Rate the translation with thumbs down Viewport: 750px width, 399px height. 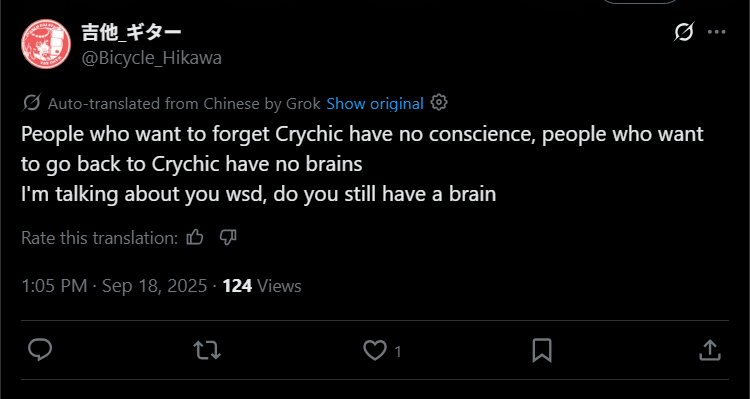pos(228,237)
